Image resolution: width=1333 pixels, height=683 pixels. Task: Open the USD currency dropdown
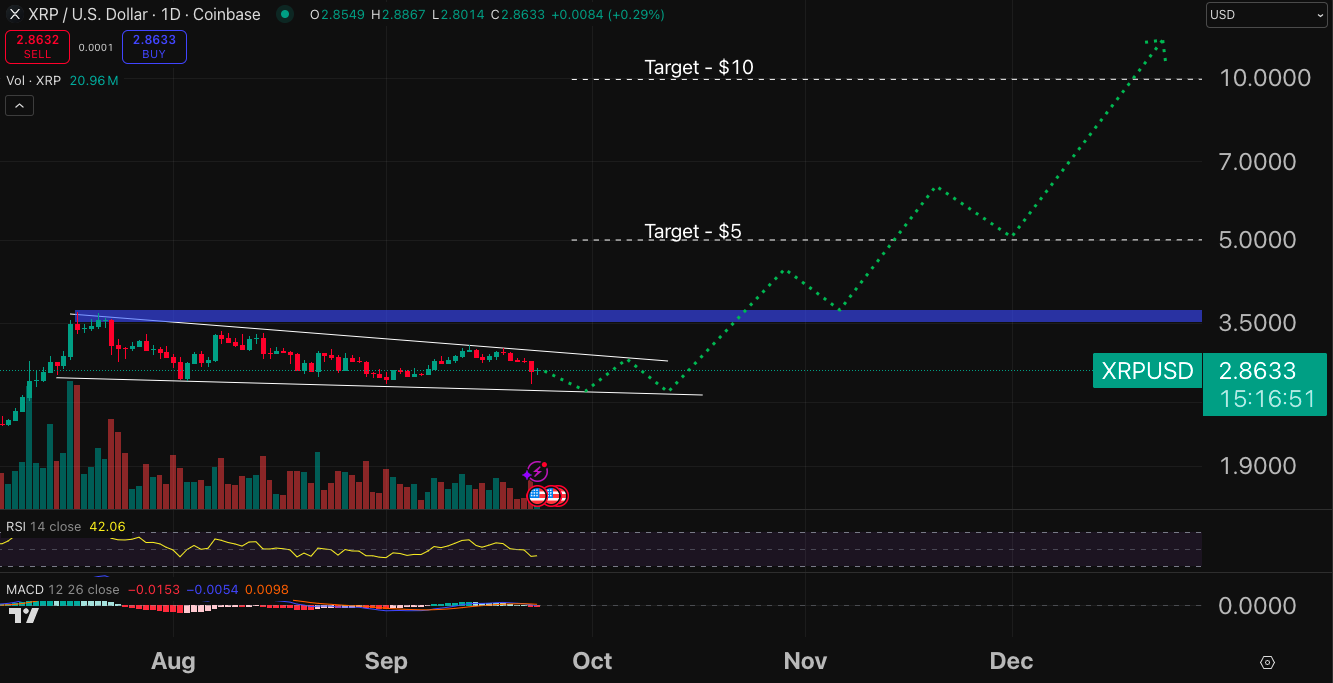coord(1265,14)
